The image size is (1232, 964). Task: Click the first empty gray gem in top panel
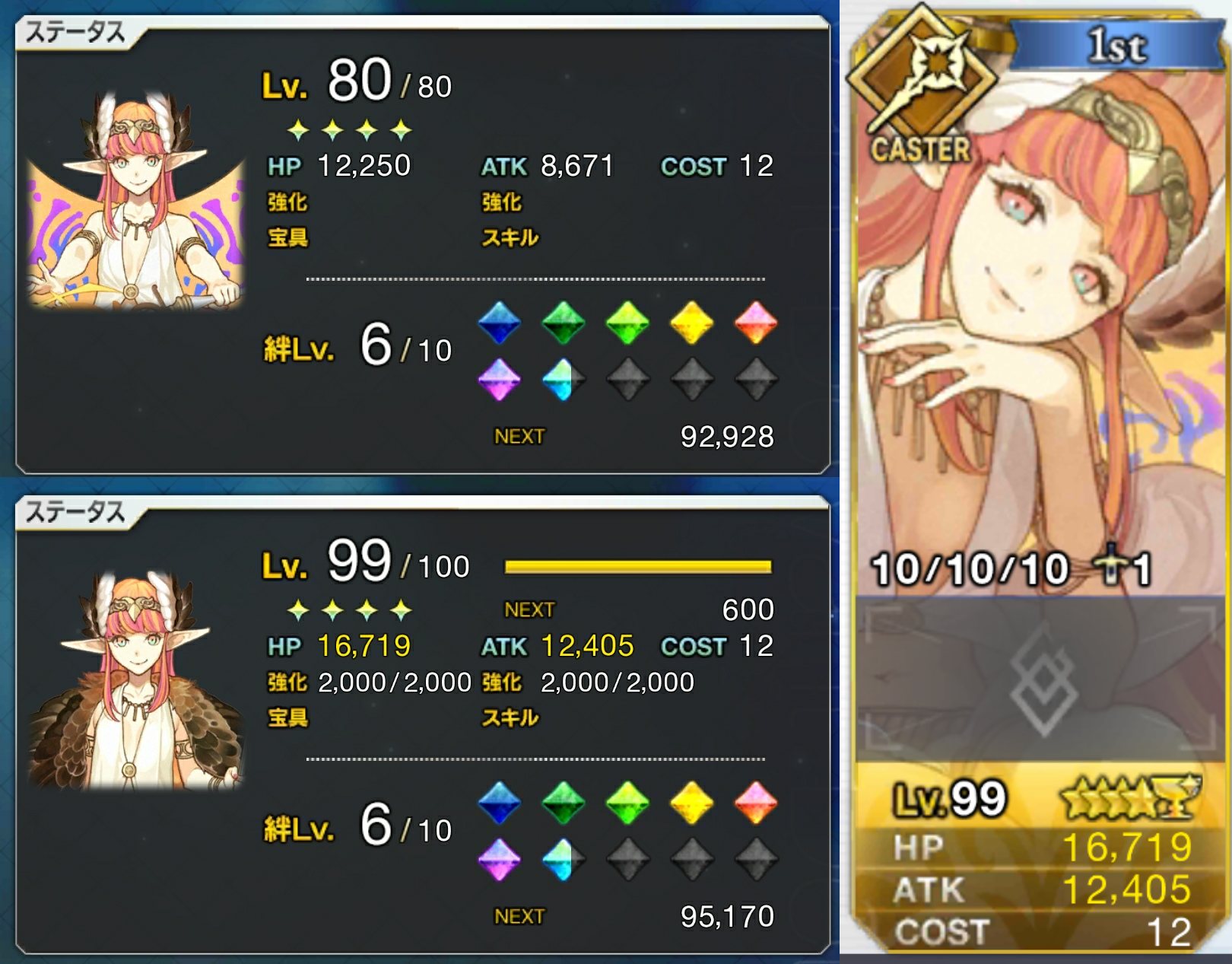[627, 380]
